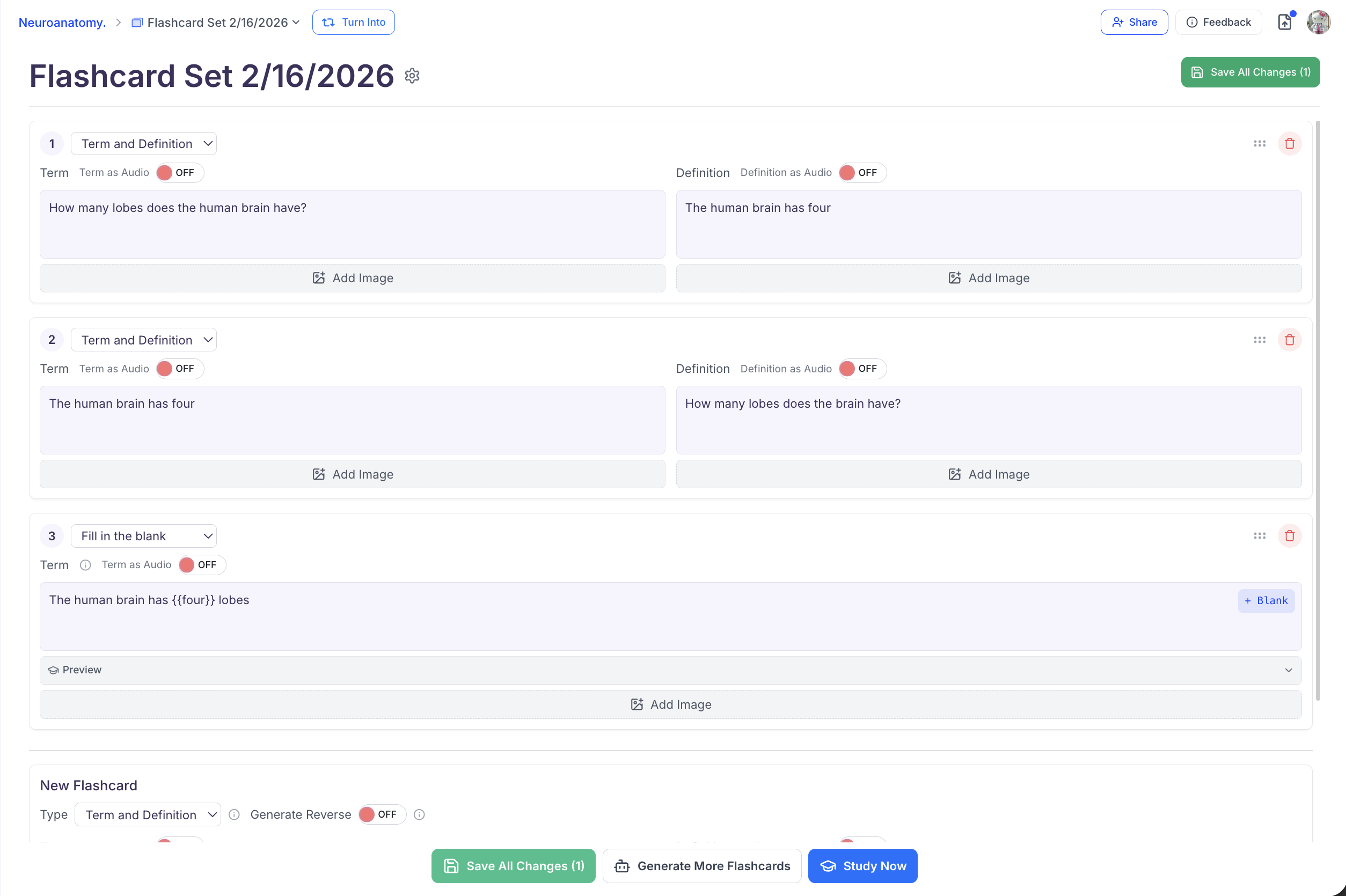
Task: Open the export file icon in the top bar
Action: click(x=1284, y=23)
